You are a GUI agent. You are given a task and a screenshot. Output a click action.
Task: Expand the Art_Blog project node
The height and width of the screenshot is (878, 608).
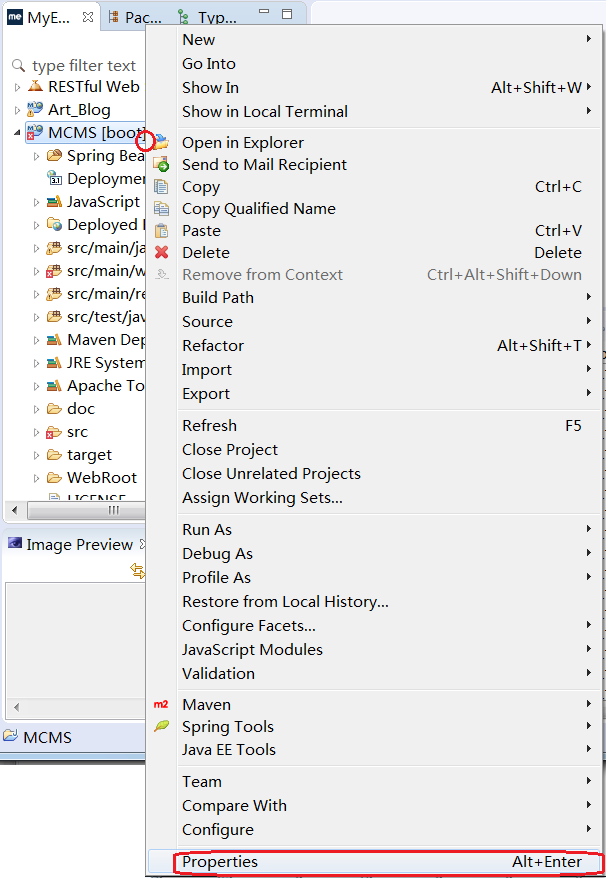(x=17, y=110)
